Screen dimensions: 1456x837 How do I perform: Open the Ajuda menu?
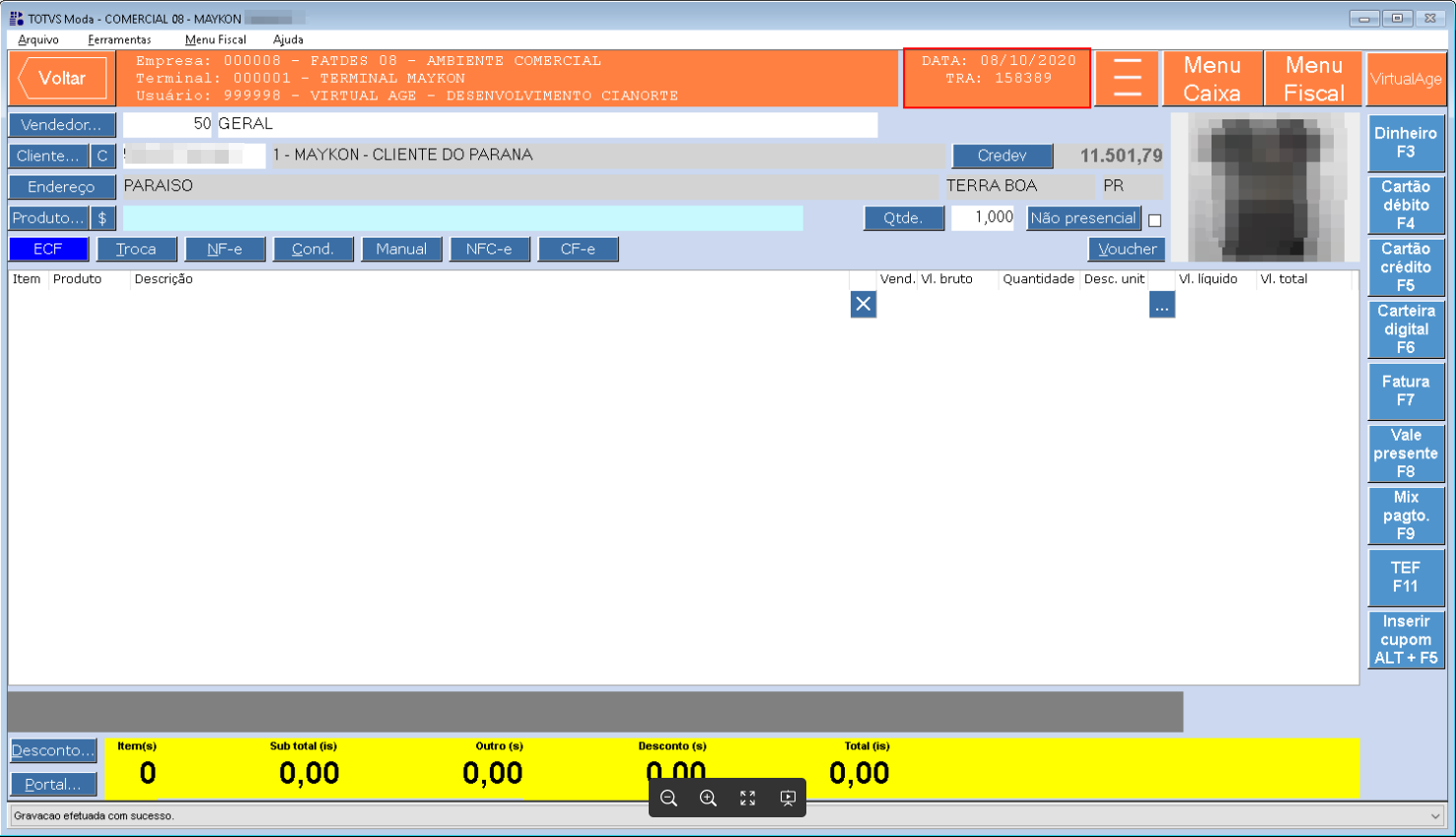288,39
